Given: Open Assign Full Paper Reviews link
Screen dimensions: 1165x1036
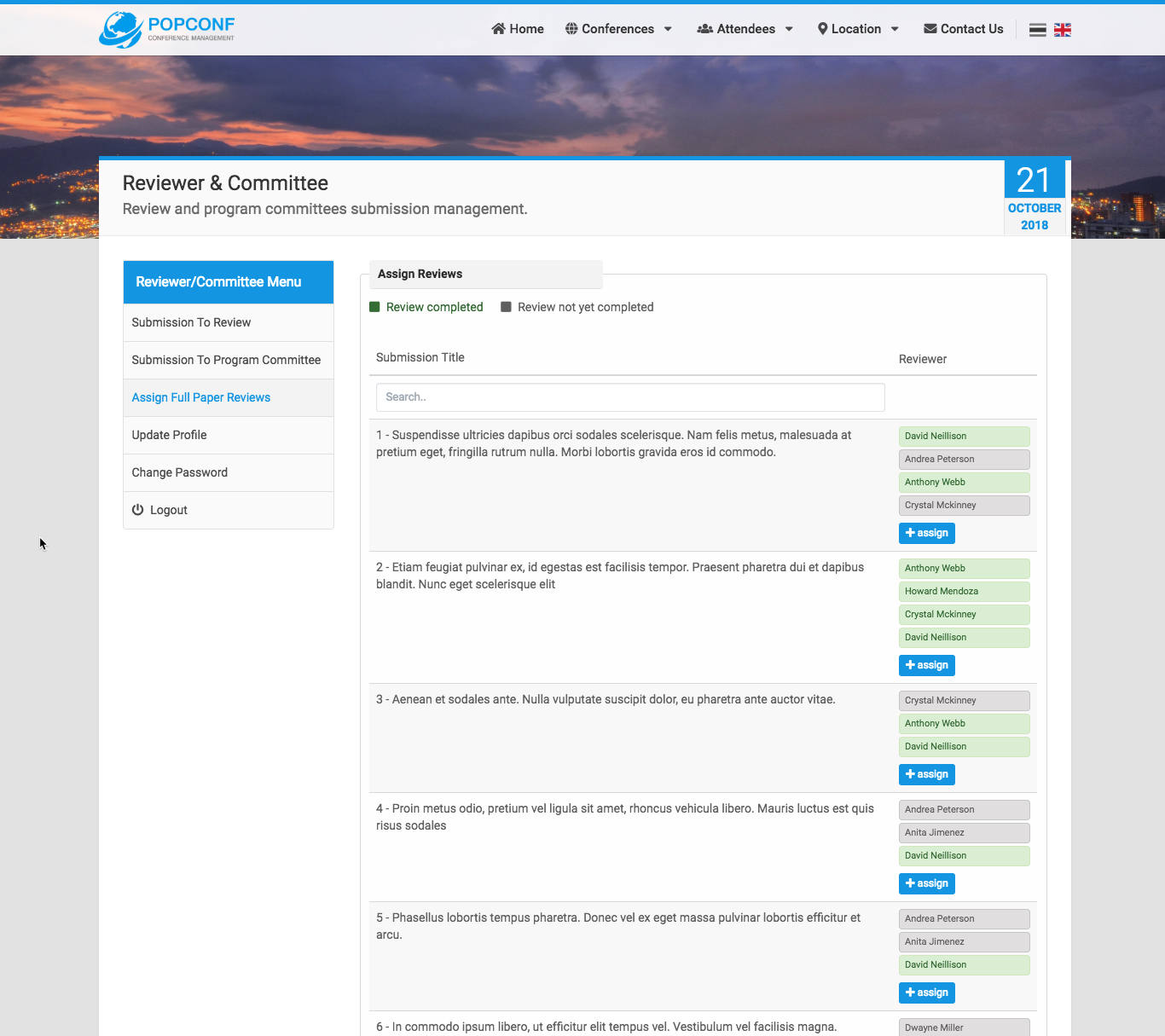Looking at the screenshot, I should (x=200, y=397).
